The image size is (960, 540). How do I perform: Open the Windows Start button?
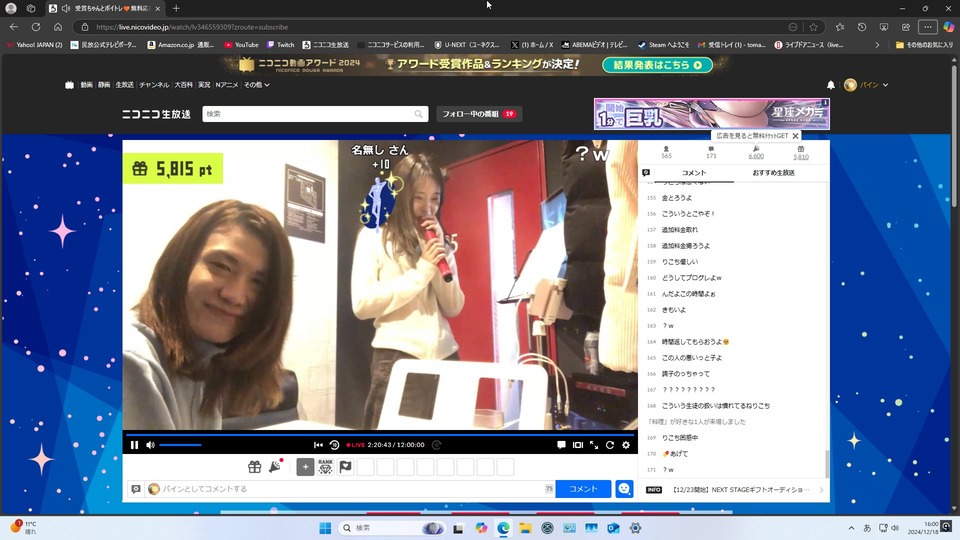[x=325, y=528]
